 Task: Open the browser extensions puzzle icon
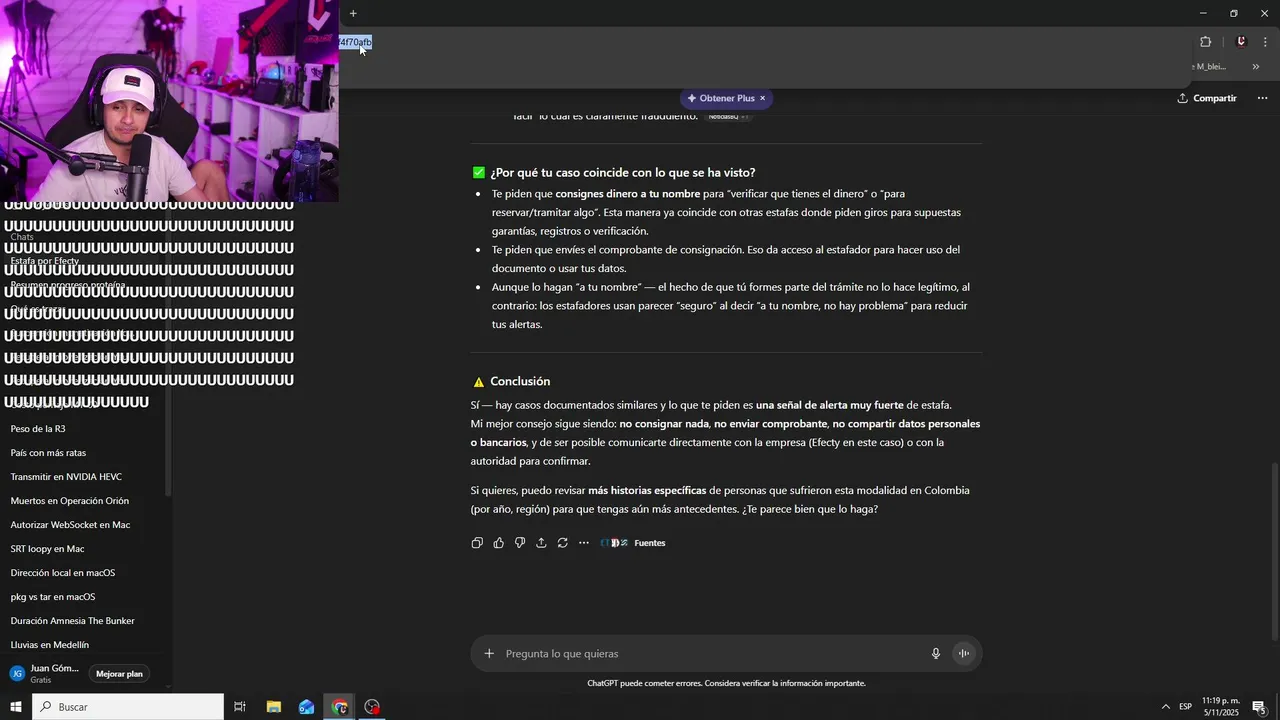(x=1205, y=42)
